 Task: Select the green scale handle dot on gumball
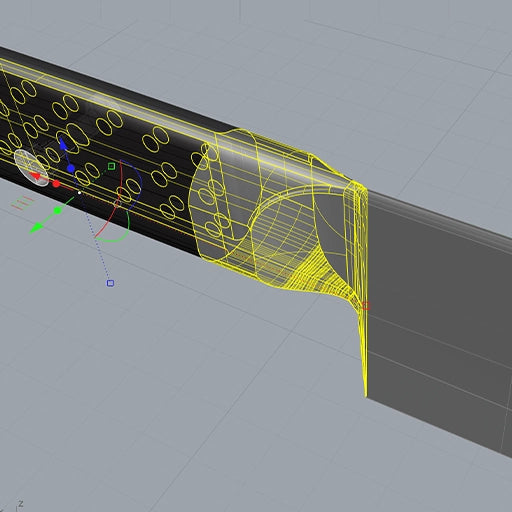[x=57, y=211]
